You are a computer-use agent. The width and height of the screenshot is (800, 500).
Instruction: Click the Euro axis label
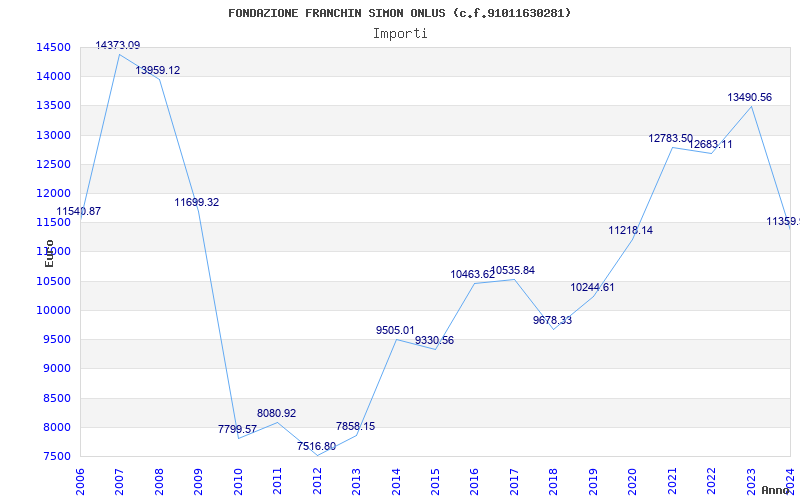pyautogui.click(x=49, y=253)
